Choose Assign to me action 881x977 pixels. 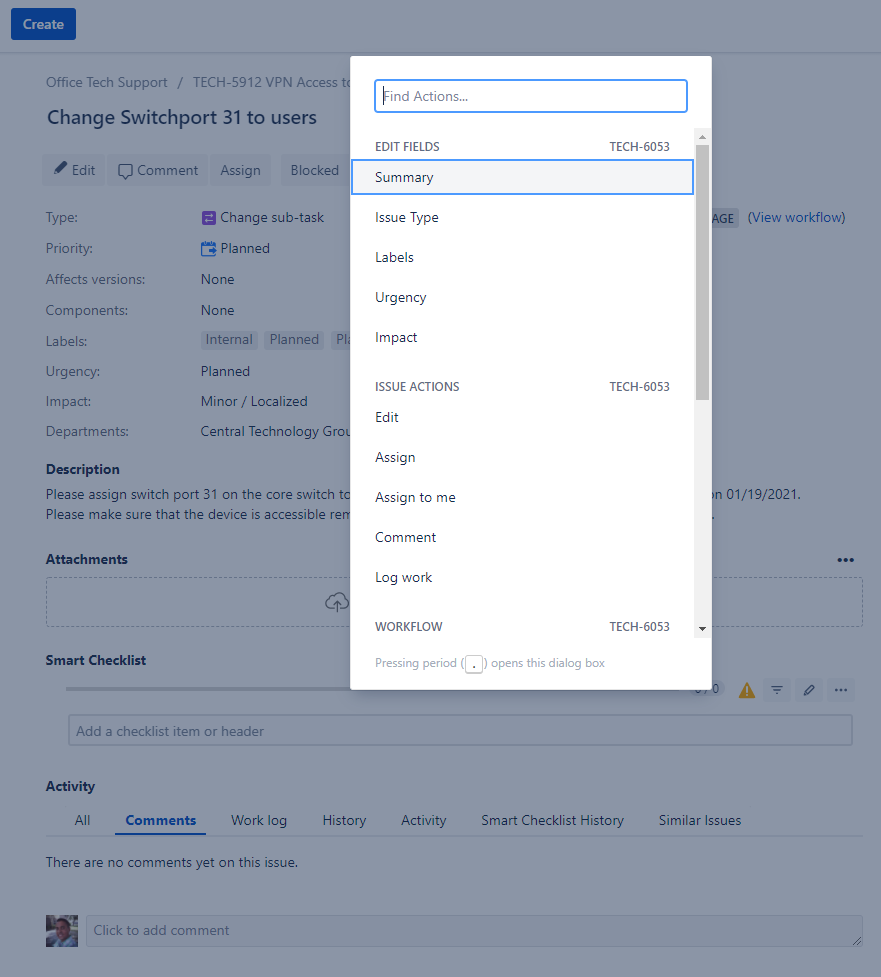(x=522, y=497)
